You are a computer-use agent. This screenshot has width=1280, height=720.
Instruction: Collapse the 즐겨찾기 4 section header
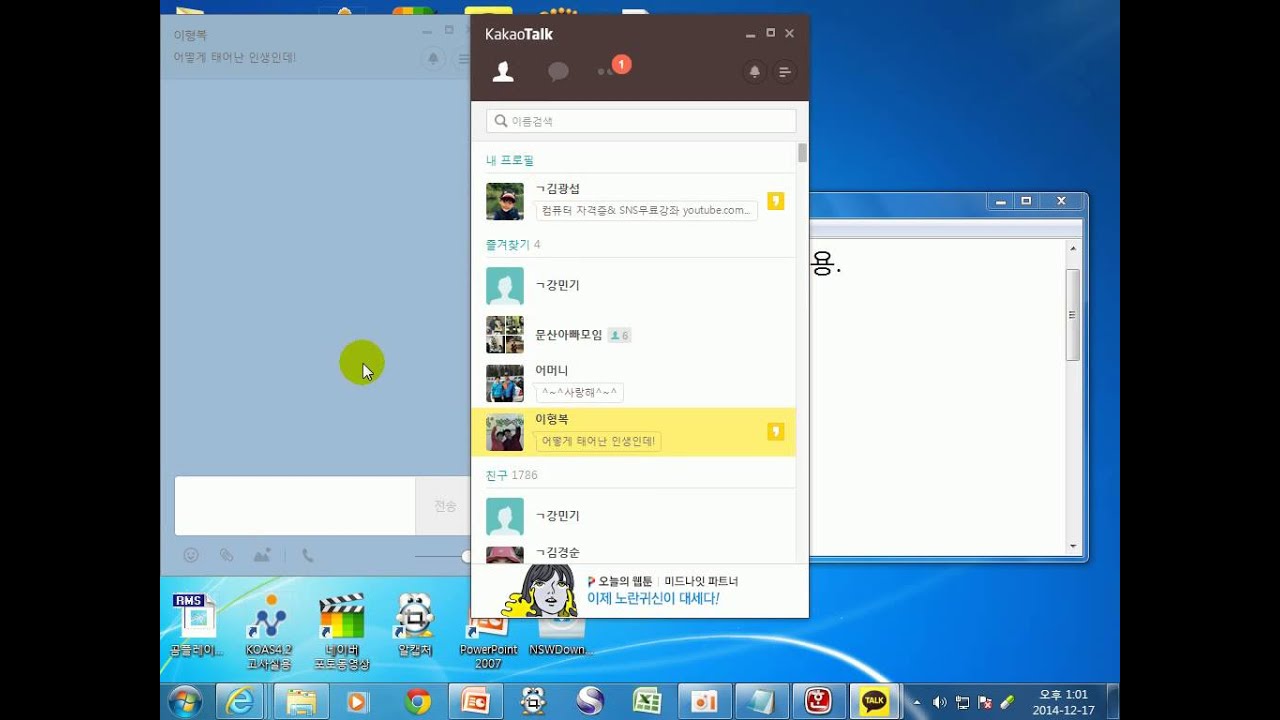(513, 244)
